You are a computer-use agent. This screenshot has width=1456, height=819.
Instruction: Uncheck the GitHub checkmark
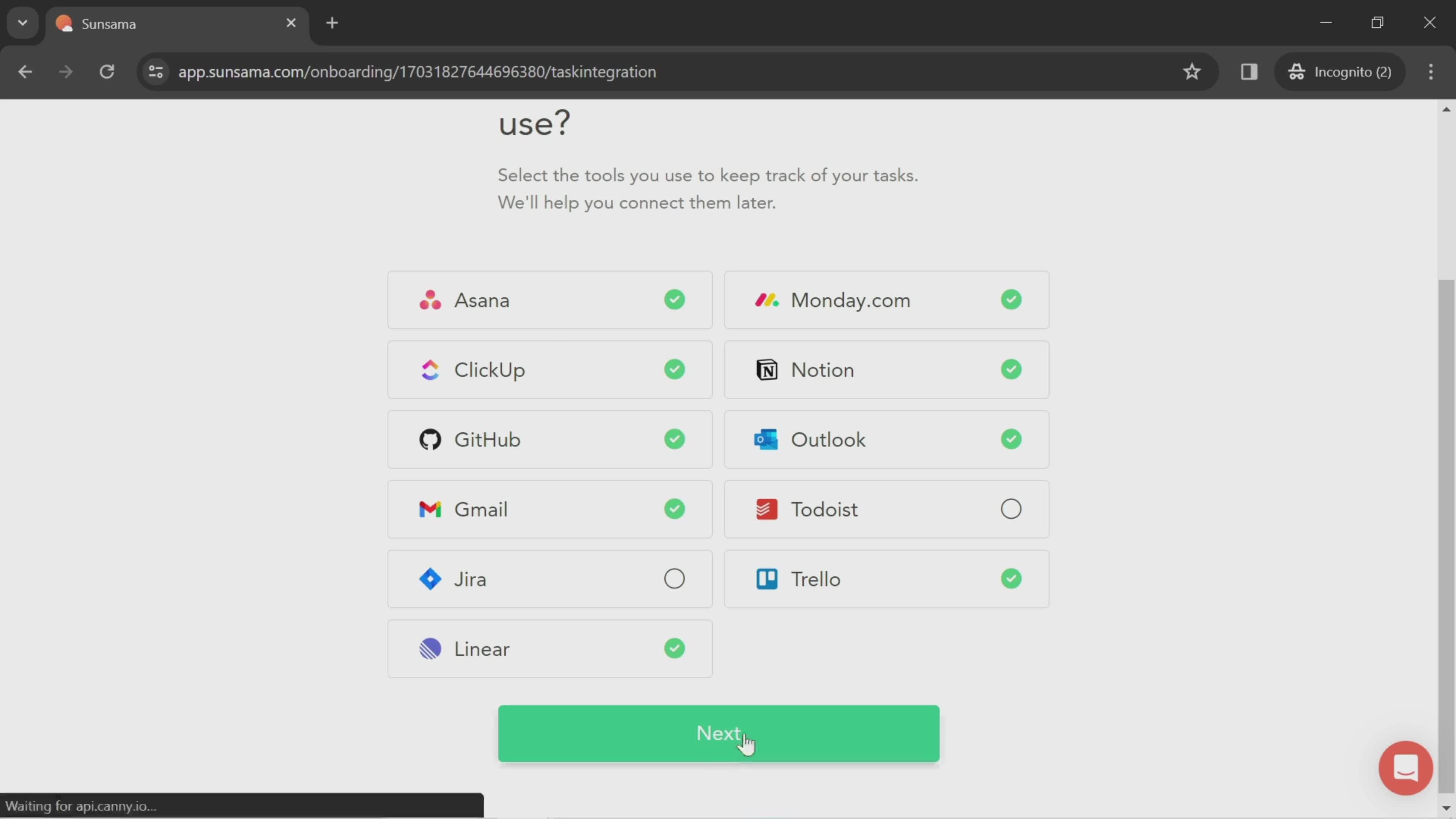674,439
